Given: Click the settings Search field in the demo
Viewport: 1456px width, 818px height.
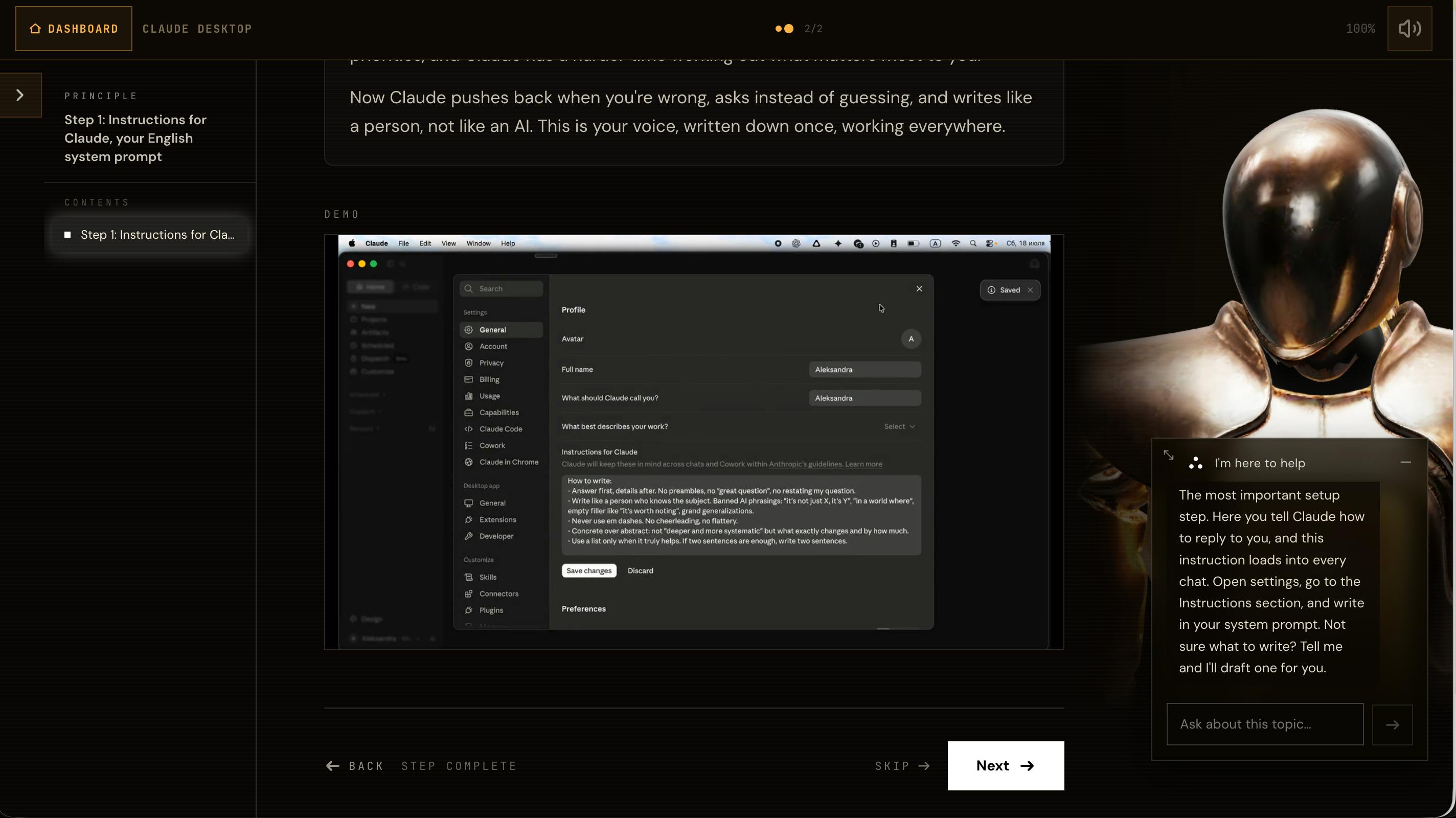Looking at the screenshot, I should point(502,289).
